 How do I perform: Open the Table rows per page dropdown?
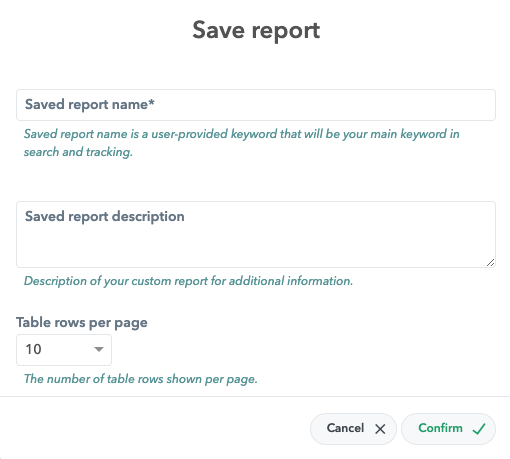click(64, 350)
